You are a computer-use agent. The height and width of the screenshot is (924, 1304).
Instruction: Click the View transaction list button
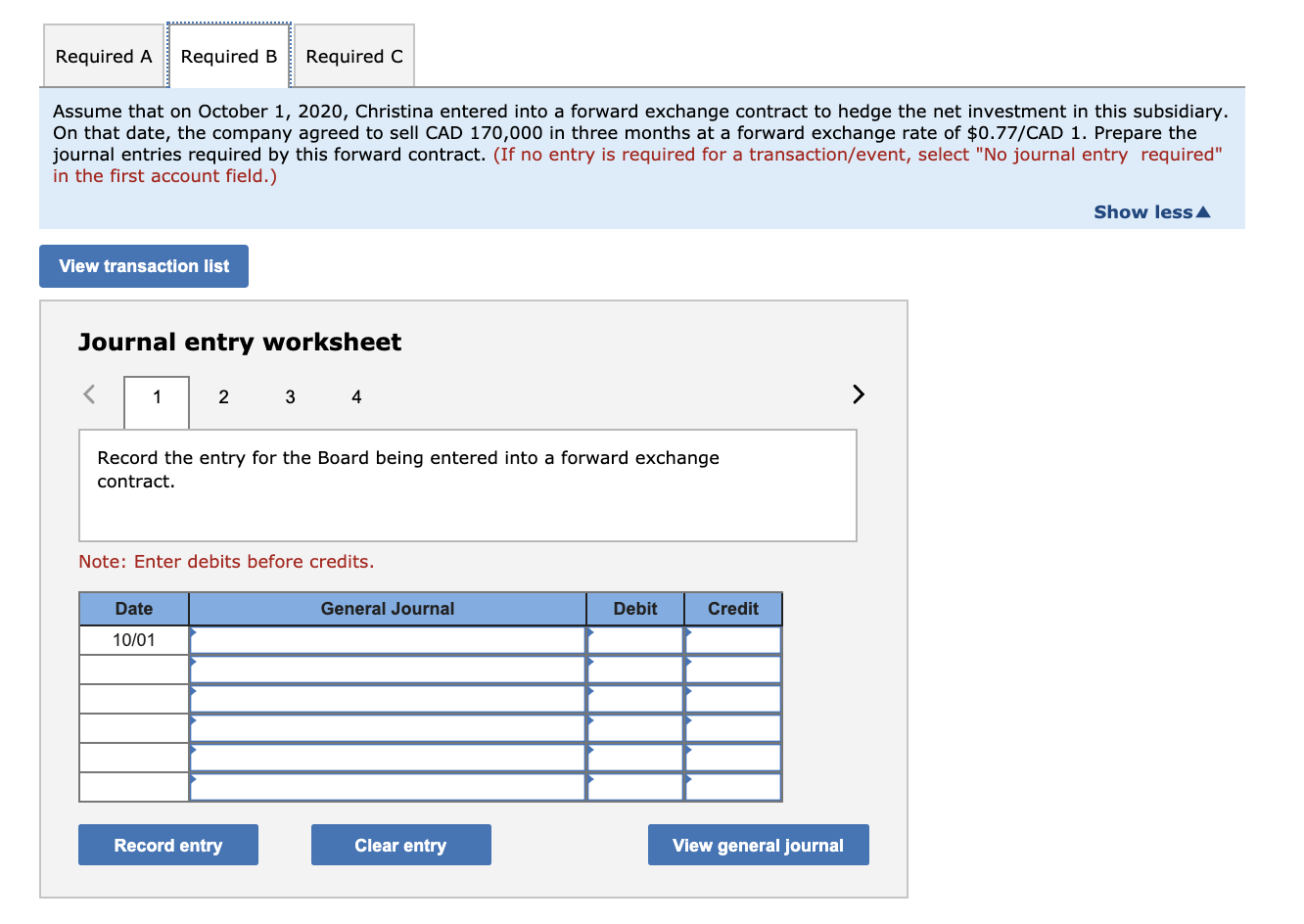tap(143, 265)
